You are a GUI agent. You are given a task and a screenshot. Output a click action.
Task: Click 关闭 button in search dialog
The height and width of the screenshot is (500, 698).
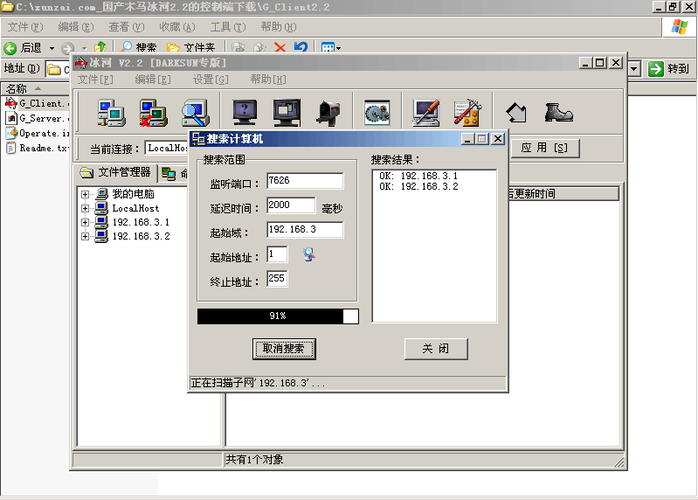(x=436, y=348)
